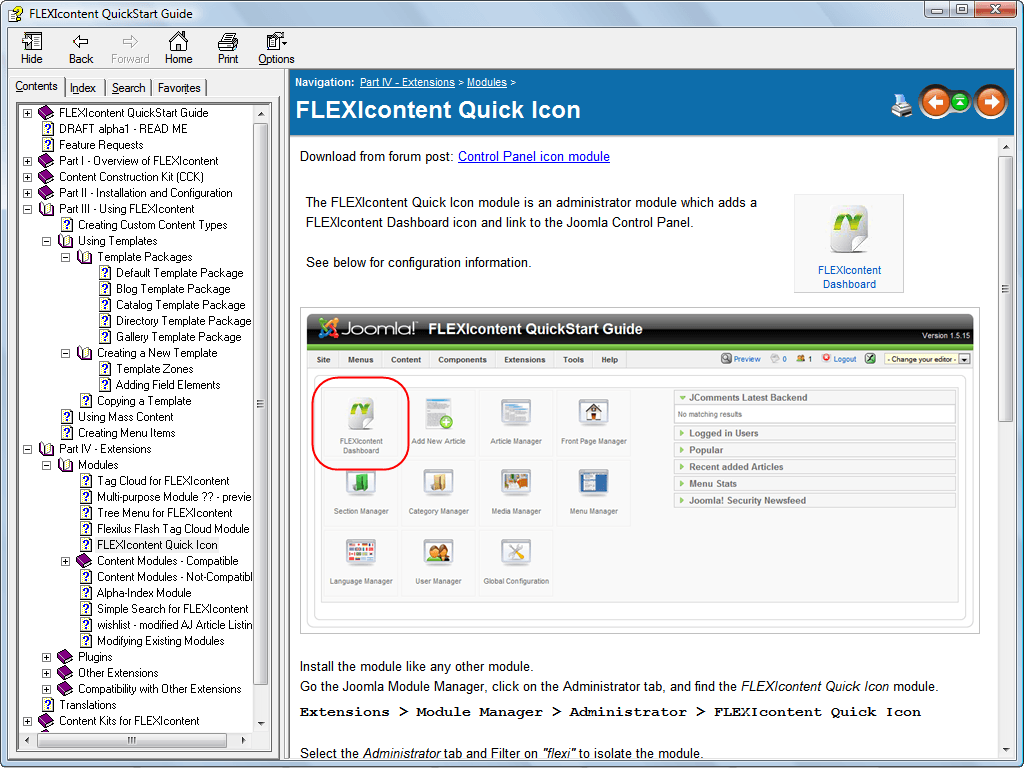The width and height of the screenshot is (1024, 768).
Task: Collapse the Creating a New Template node
Action: pos(65,353)
